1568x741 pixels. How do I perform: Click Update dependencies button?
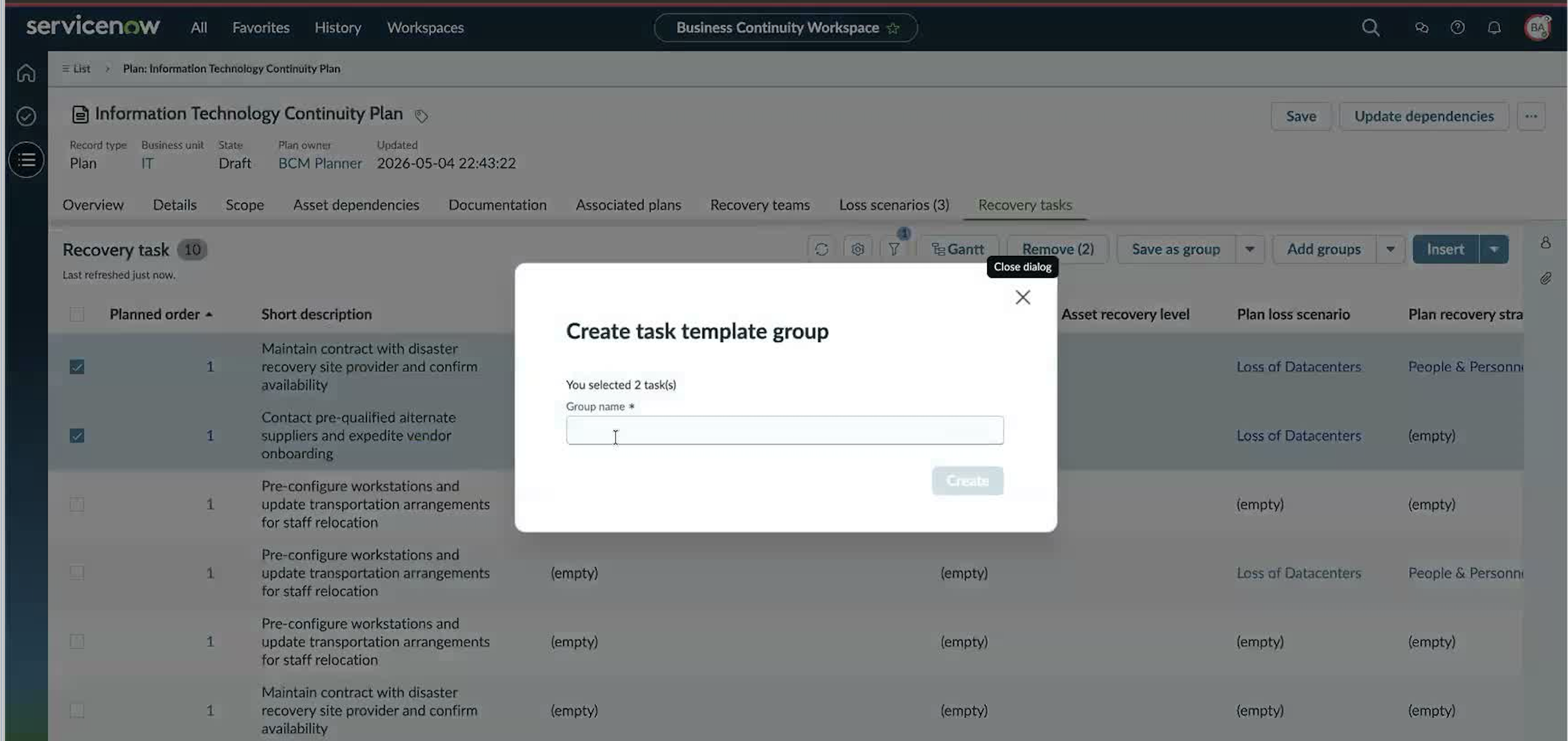(x=1424, y=116)
